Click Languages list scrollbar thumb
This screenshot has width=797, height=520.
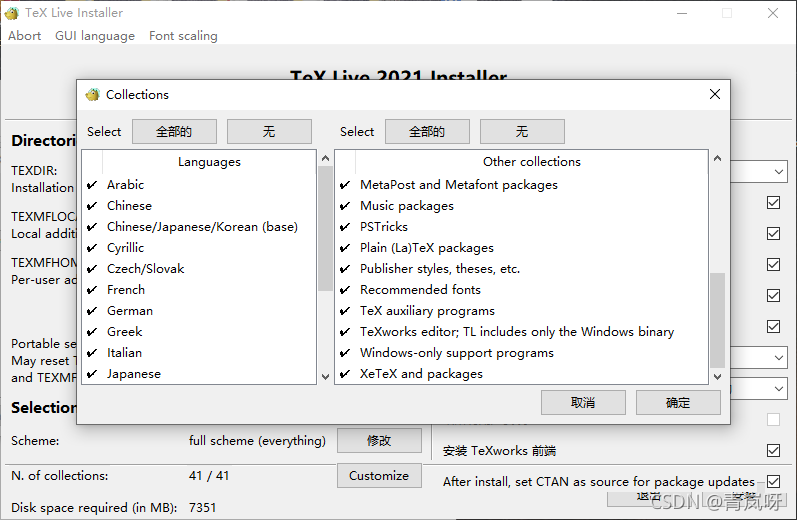[x=325, y=228]
